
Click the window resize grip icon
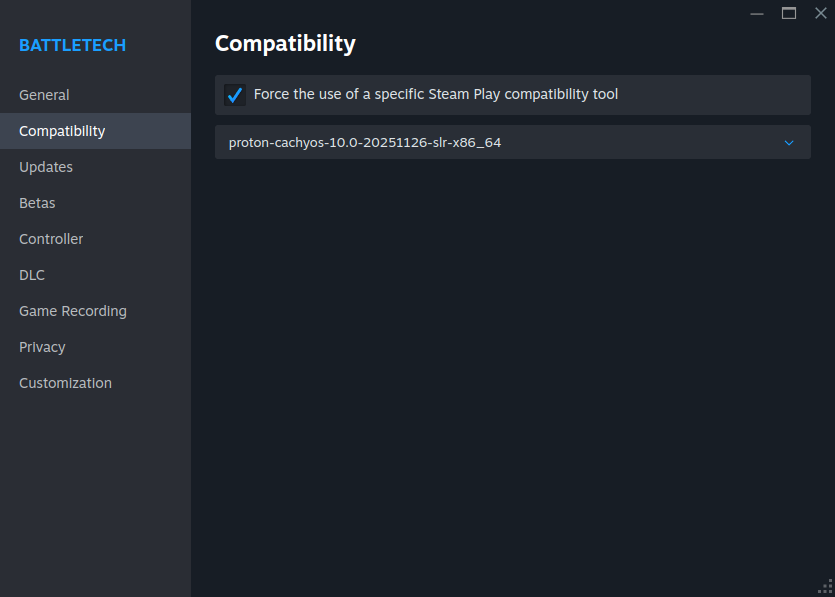point(825,587)
